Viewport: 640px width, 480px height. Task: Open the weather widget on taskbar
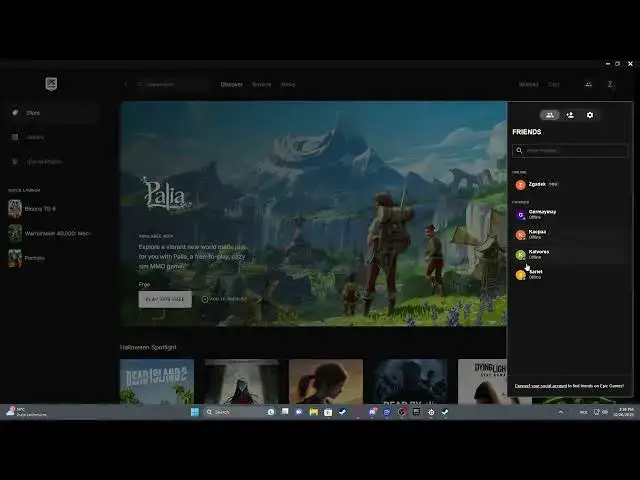click(x=26, y=412)
